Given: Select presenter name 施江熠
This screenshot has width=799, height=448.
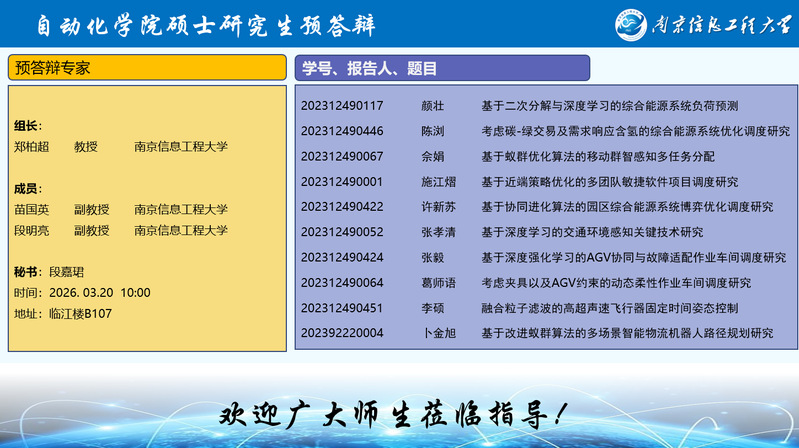Looking at the screenshot, I should click(x=438, y=182).
